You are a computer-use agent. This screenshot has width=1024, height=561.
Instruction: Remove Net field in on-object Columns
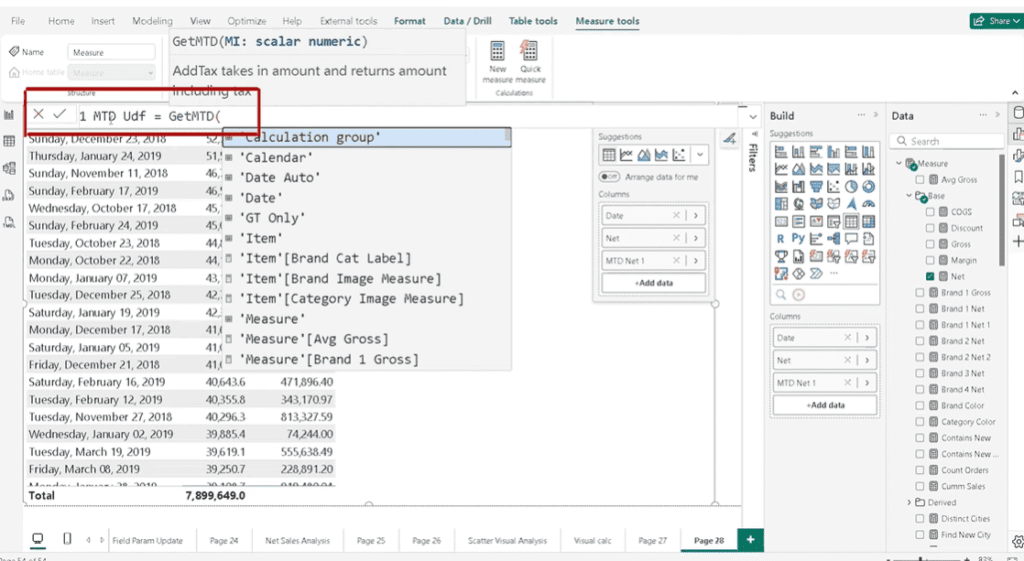coord(676,238)
